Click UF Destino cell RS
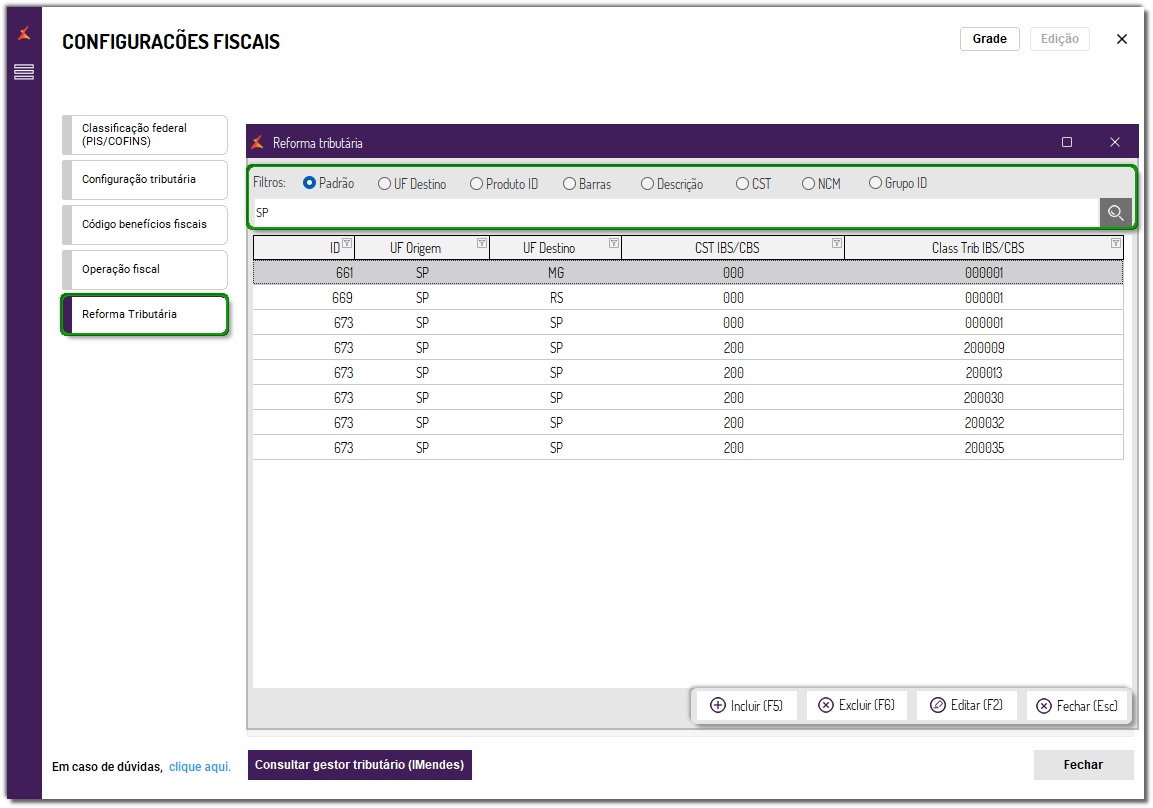1153x808 pixels. click(x=556, y=298)
